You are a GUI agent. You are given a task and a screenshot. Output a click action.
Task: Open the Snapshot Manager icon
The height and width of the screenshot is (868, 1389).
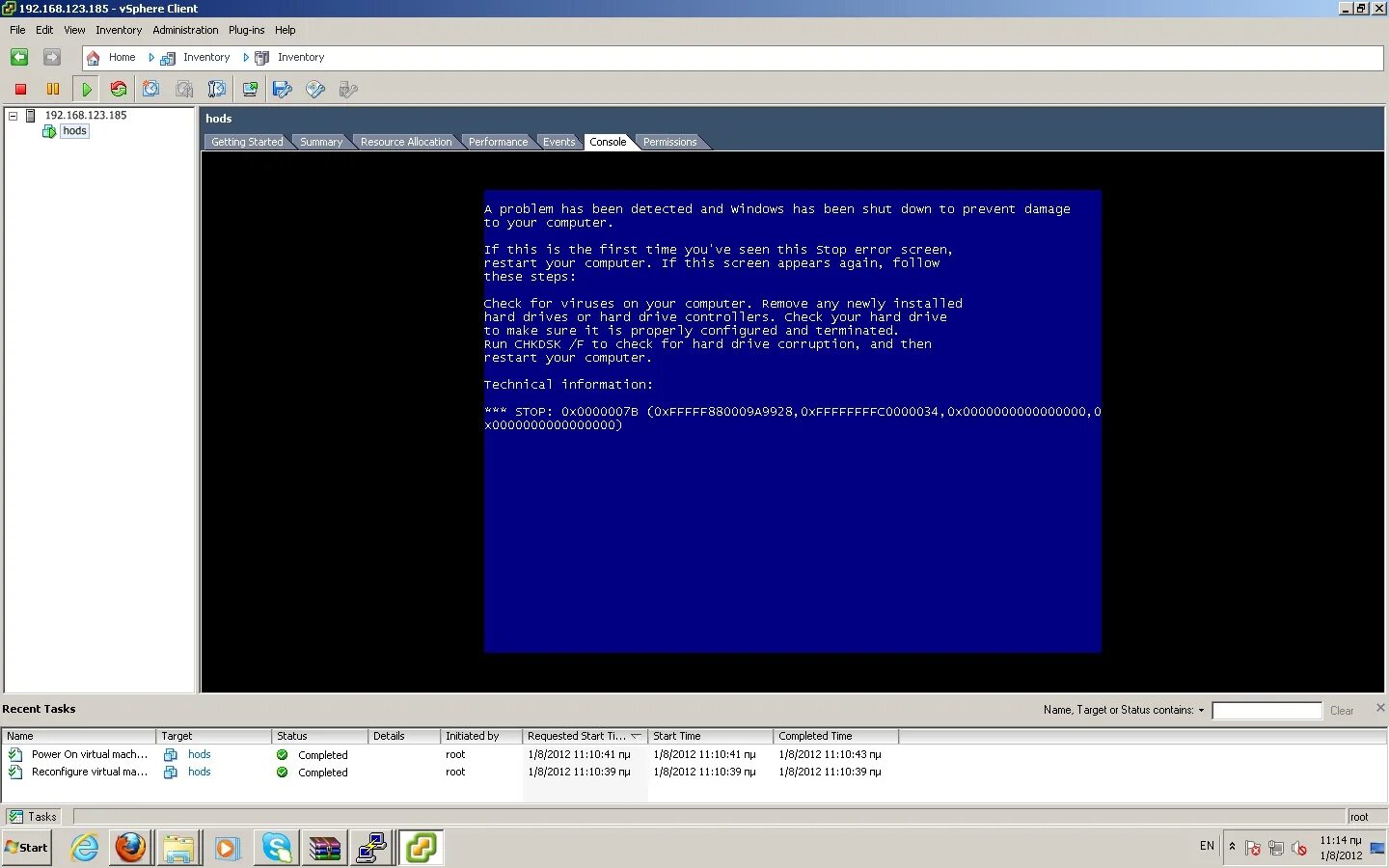(x=217, y=90)
